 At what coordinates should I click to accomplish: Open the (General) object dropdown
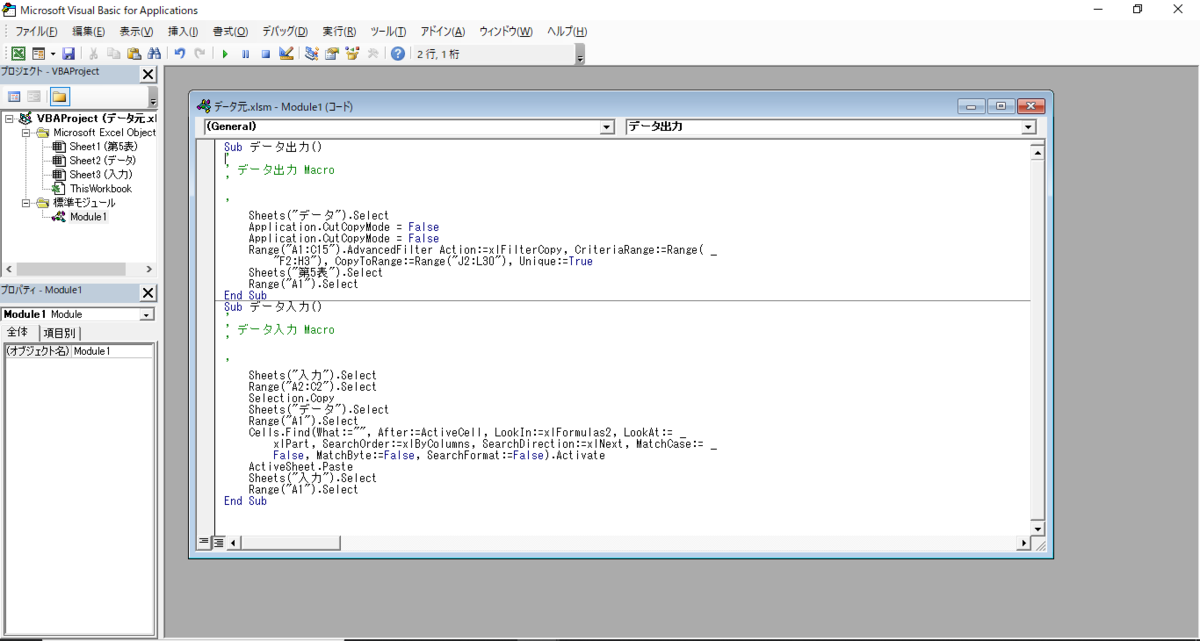click(607, 127)
